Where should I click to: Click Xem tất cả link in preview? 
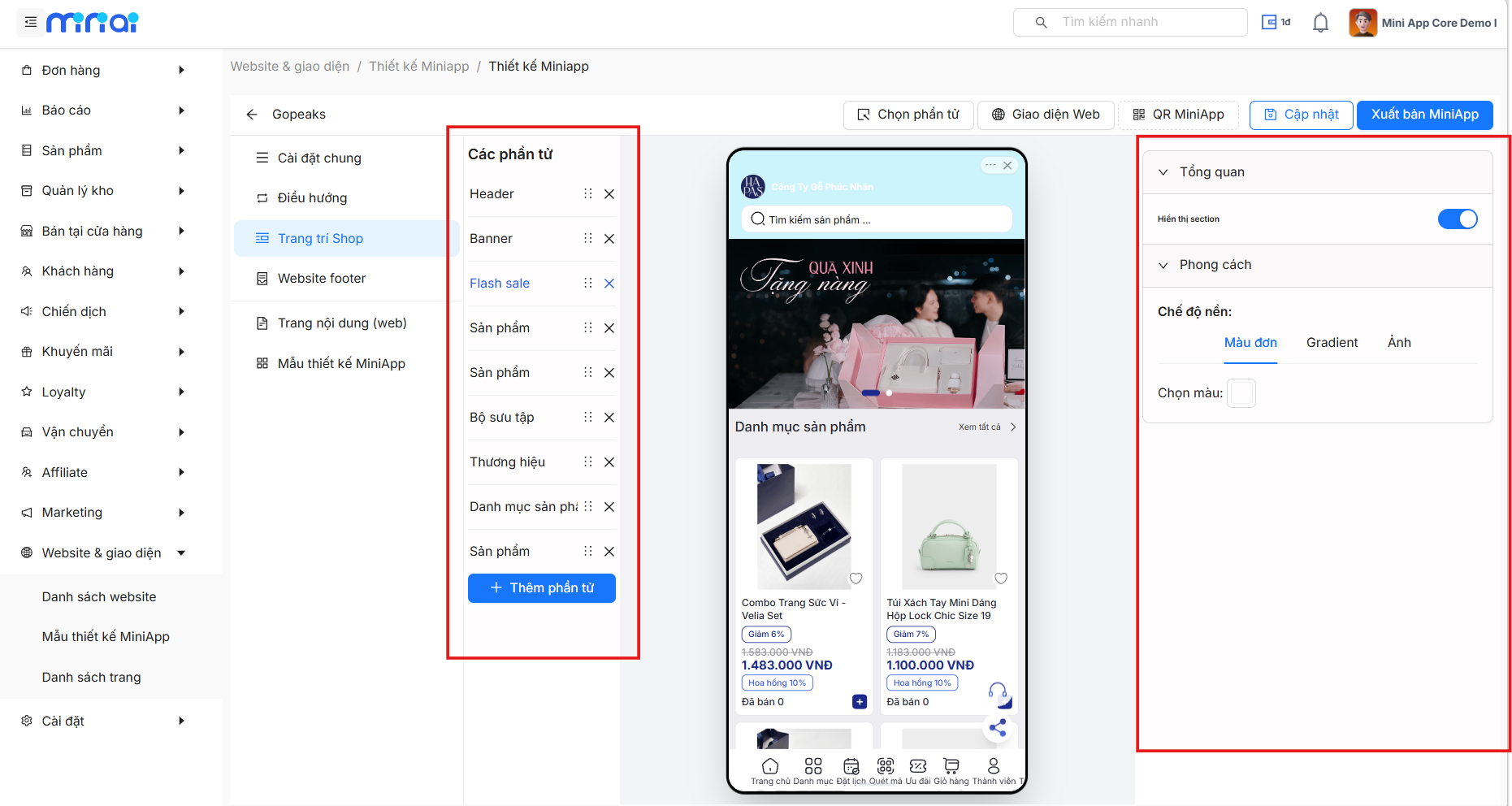pyautogui.click(x=986, y=427)
